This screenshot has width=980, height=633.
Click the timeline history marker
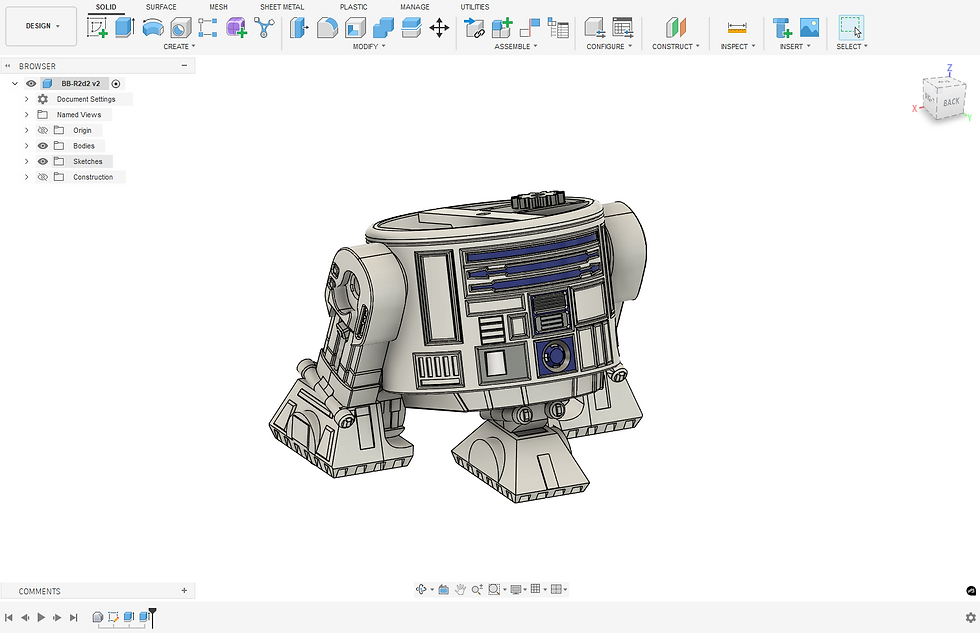tap(153, 615)
